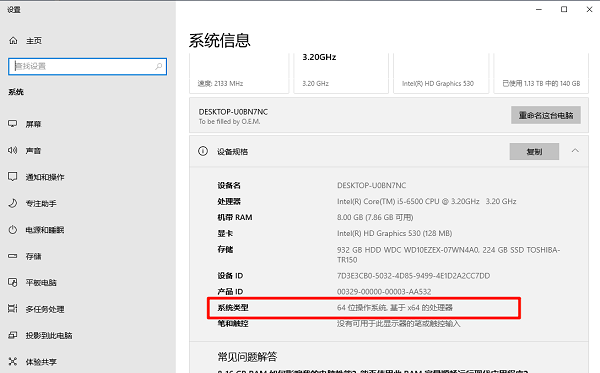Select the 屏幕 display icon

click(x=13, y=124)
